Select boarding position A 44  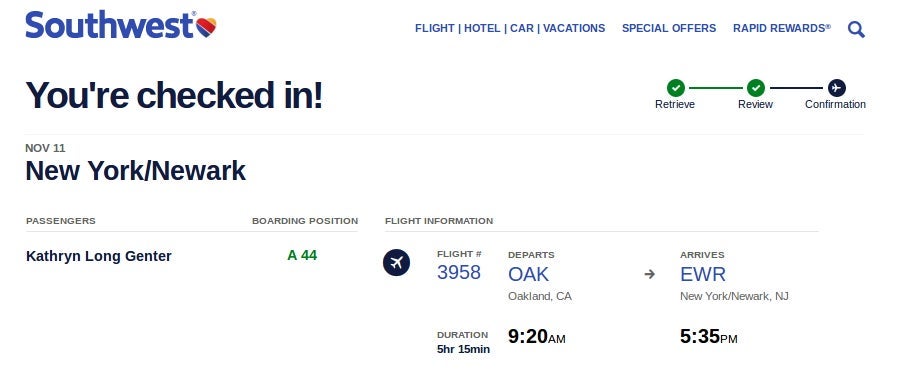[x=302, y=255]
